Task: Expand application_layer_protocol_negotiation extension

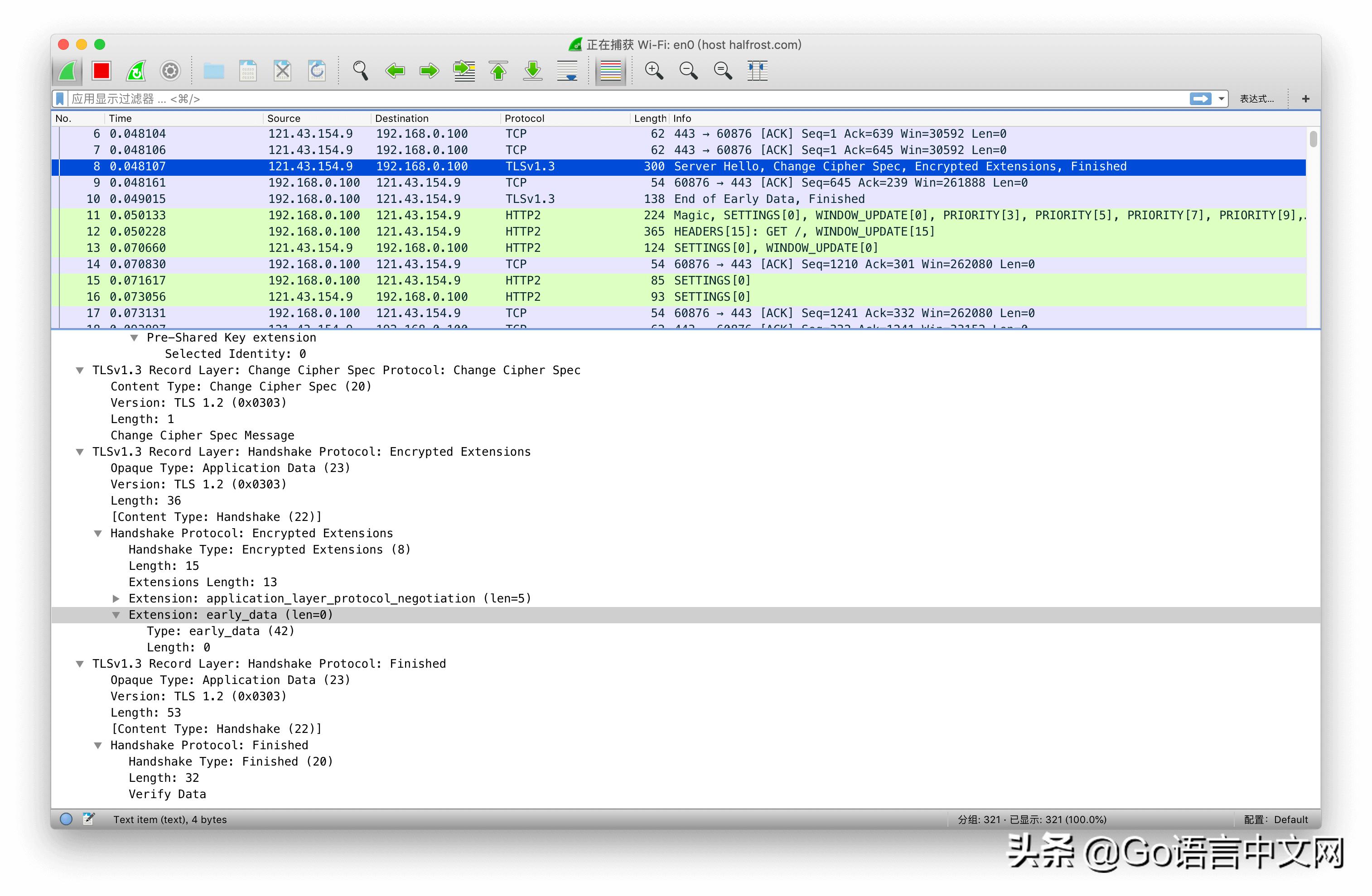Action: (x=116, y=599)
